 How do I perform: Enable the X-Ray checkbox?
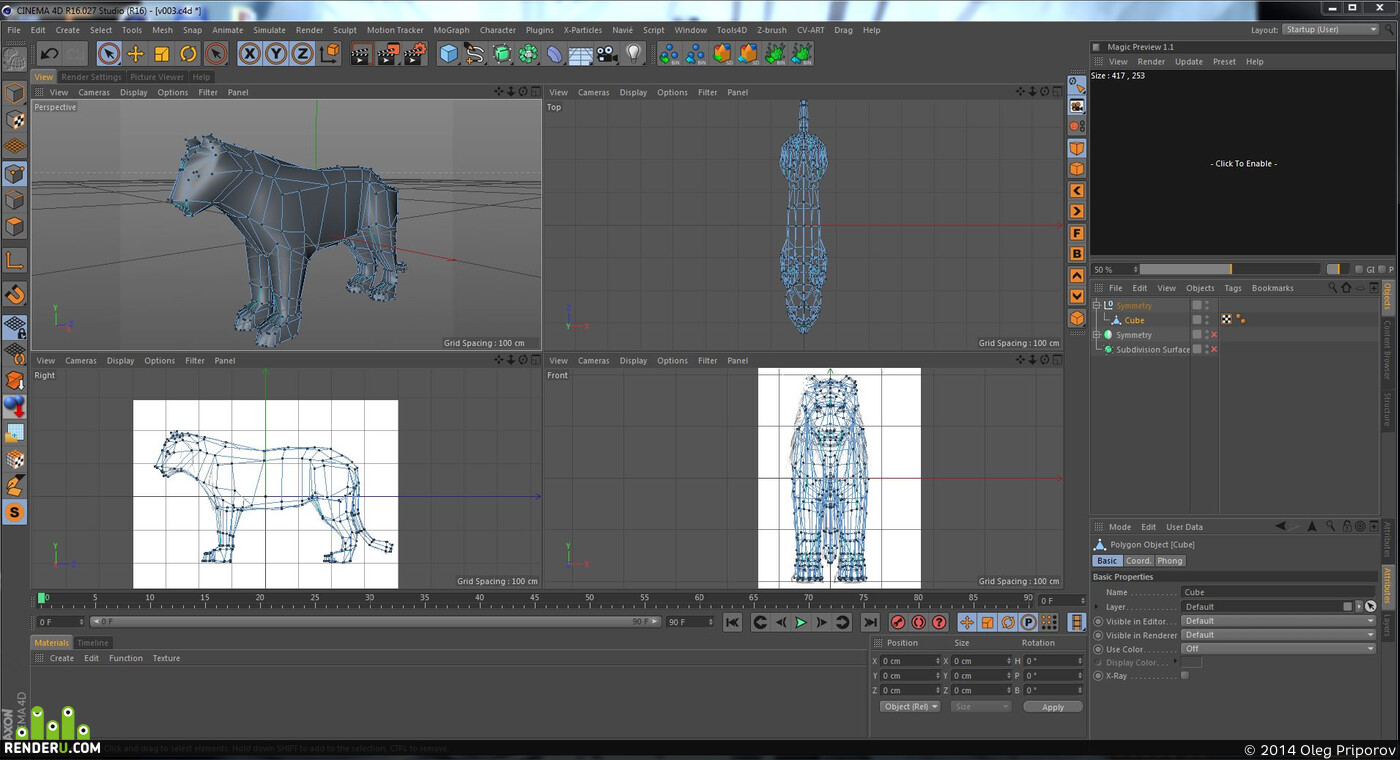[x=1185, y=676]
